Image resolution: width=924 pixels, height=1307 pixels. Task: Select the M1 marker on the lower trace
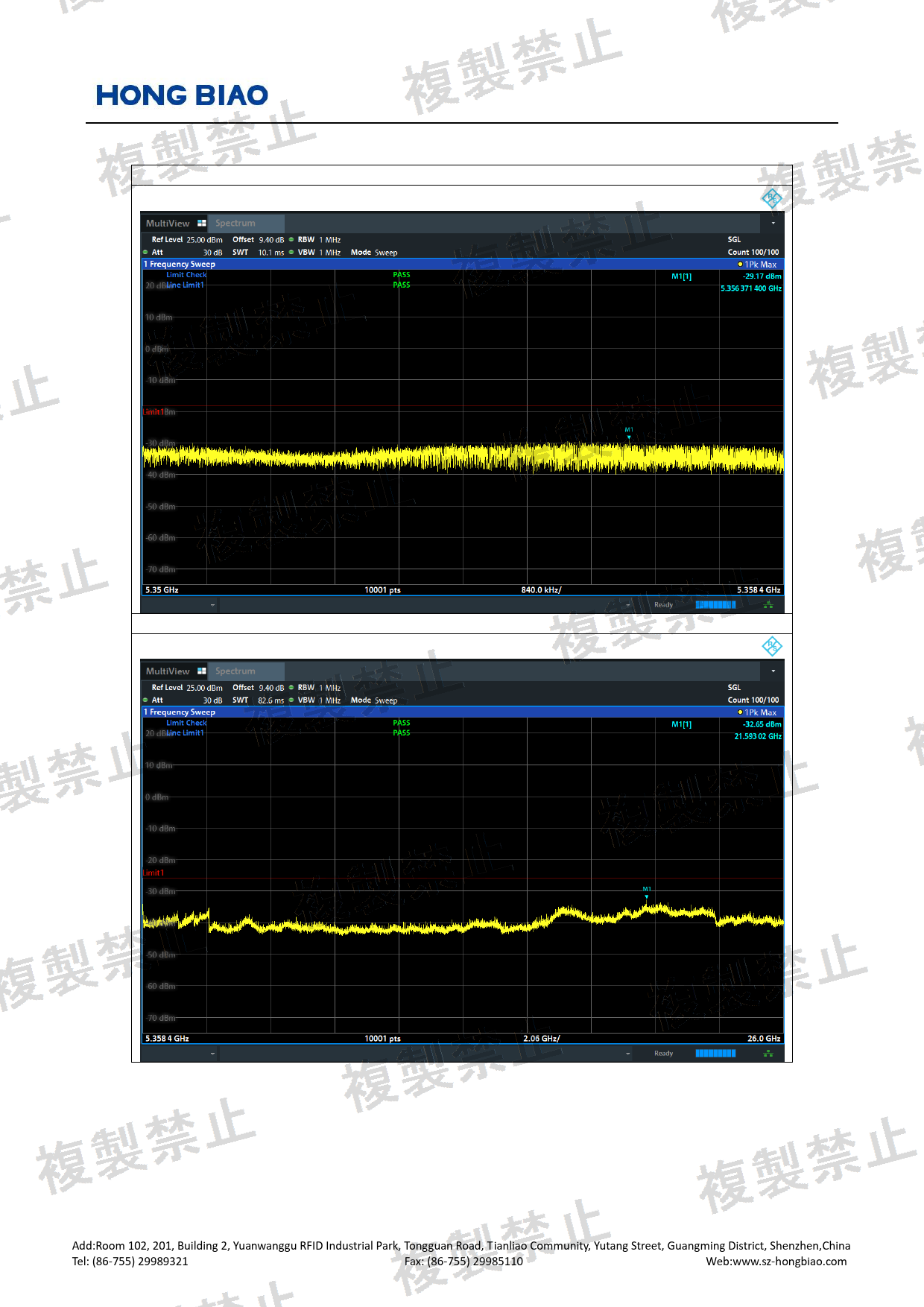click(647, 893)
